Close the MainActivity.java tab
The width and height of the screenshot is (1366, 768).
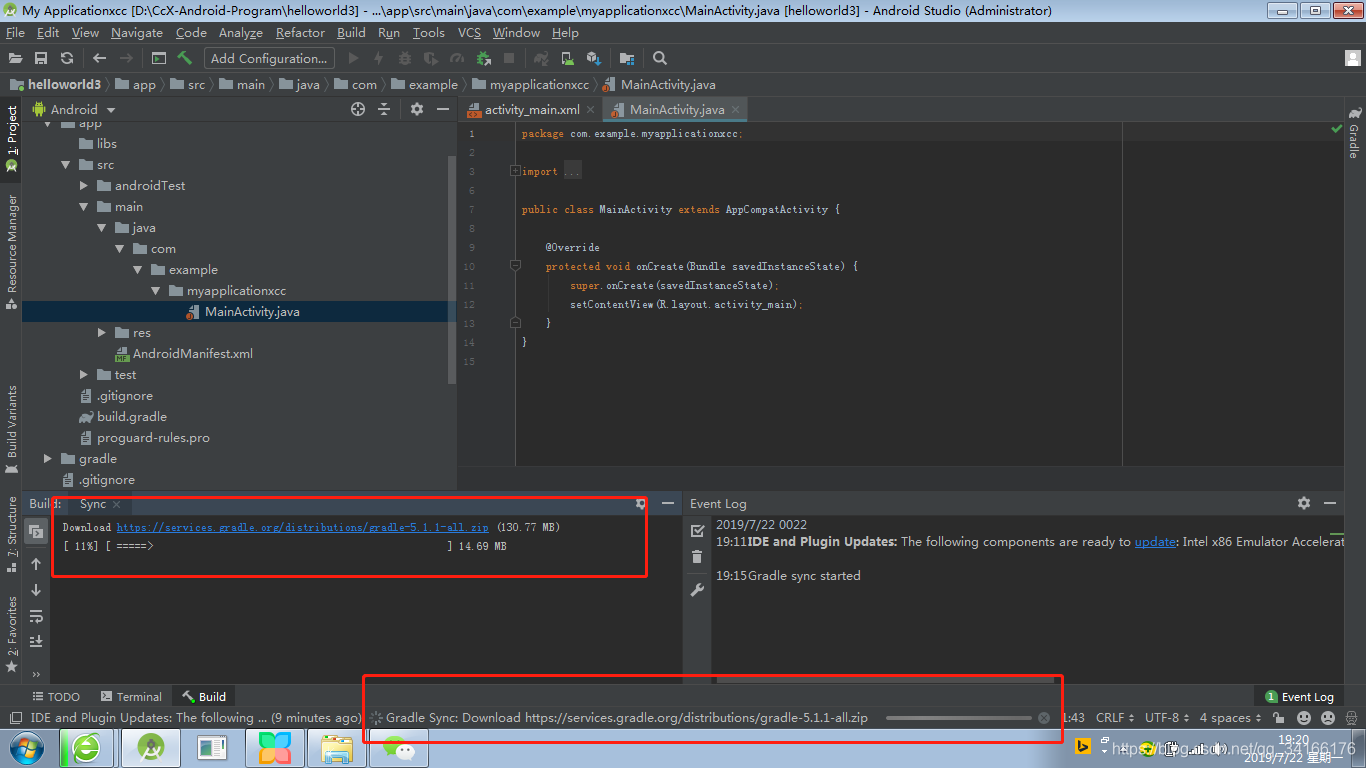[x=735, y=110]
